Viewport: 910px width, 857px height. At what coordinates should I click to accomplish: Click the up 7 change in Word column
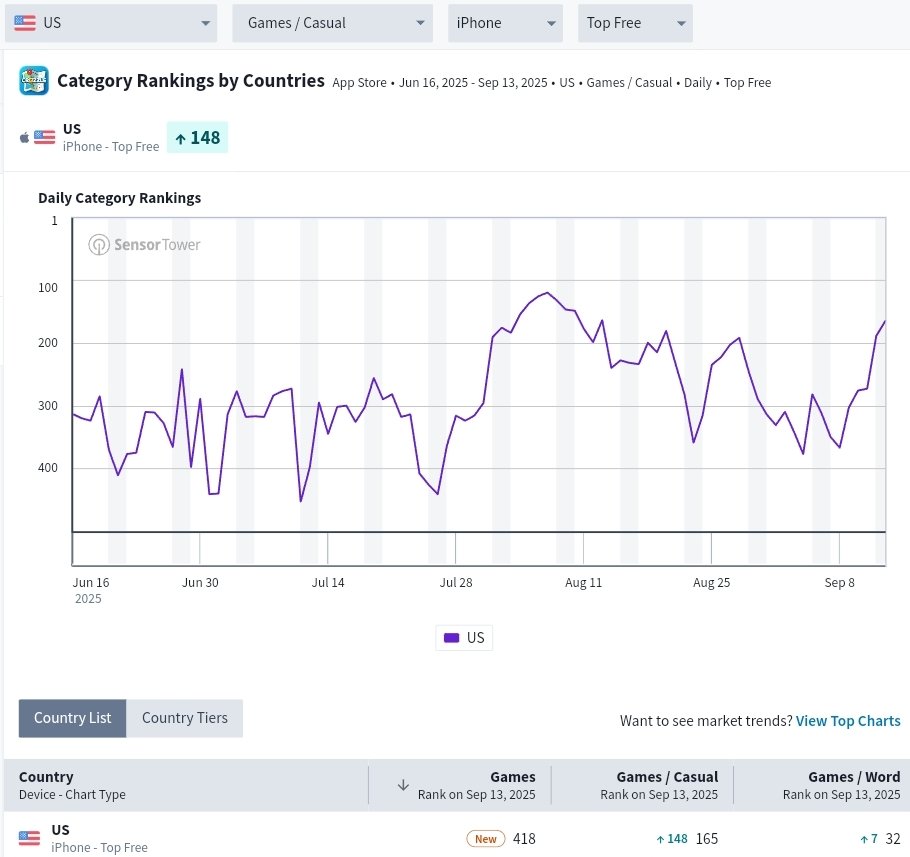point(869,839)
